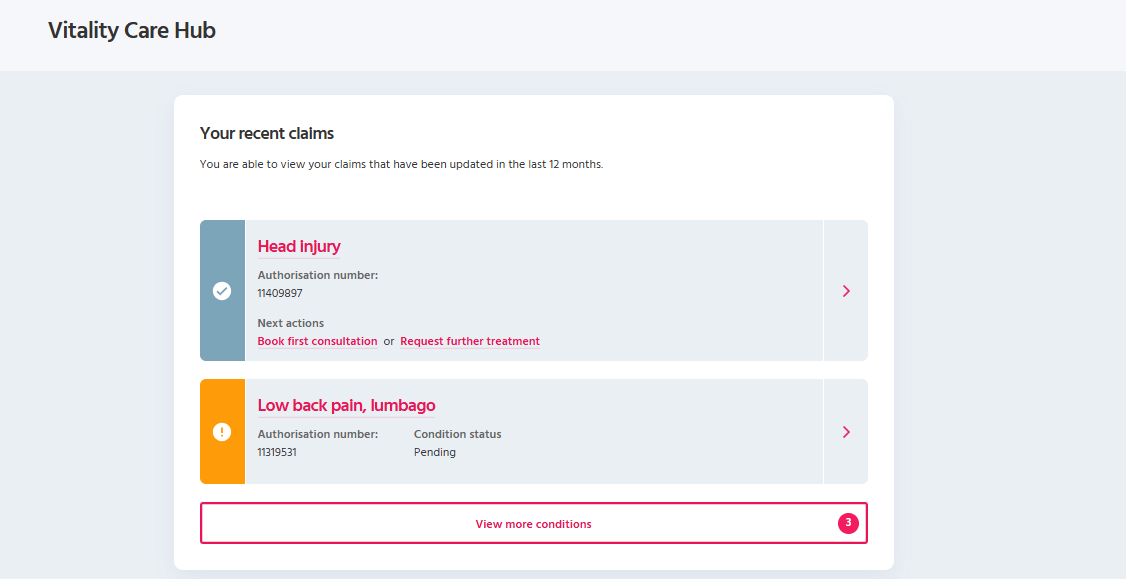Expand the Head injury claim chevron
The width and height of the screenshot is (1126, 579).
pos(846,291)
